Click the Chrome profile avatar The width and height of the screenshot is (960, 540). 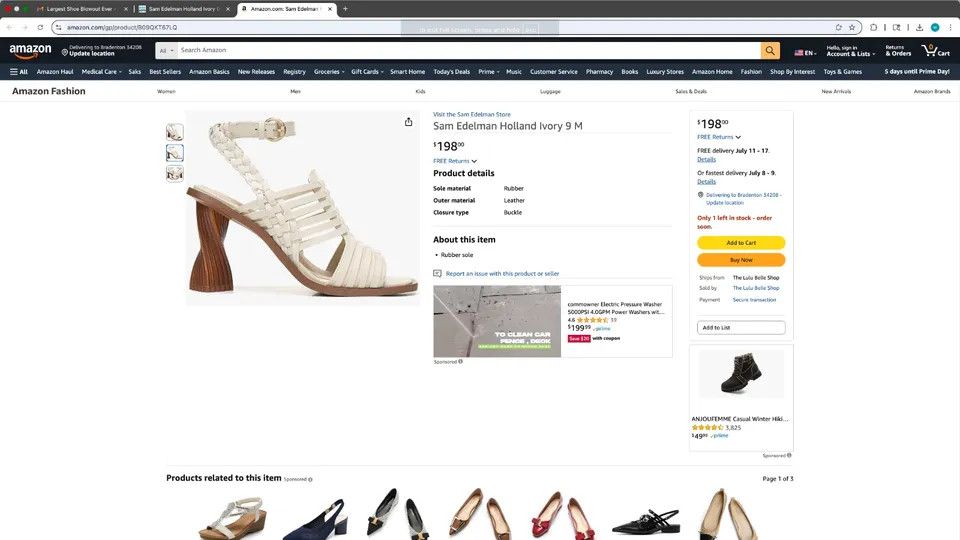point(935,27)
